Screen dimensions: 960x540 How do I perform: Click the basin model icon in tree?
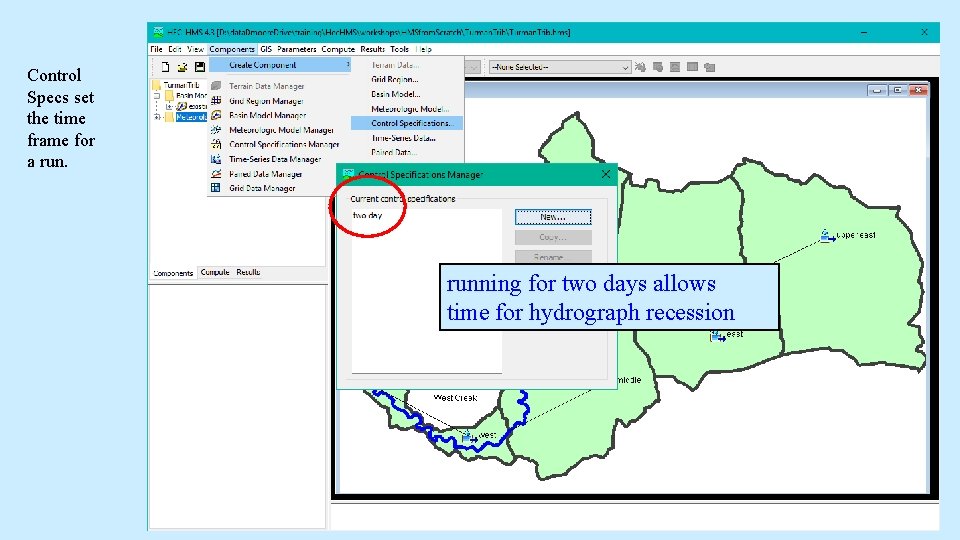pos(182,107)
